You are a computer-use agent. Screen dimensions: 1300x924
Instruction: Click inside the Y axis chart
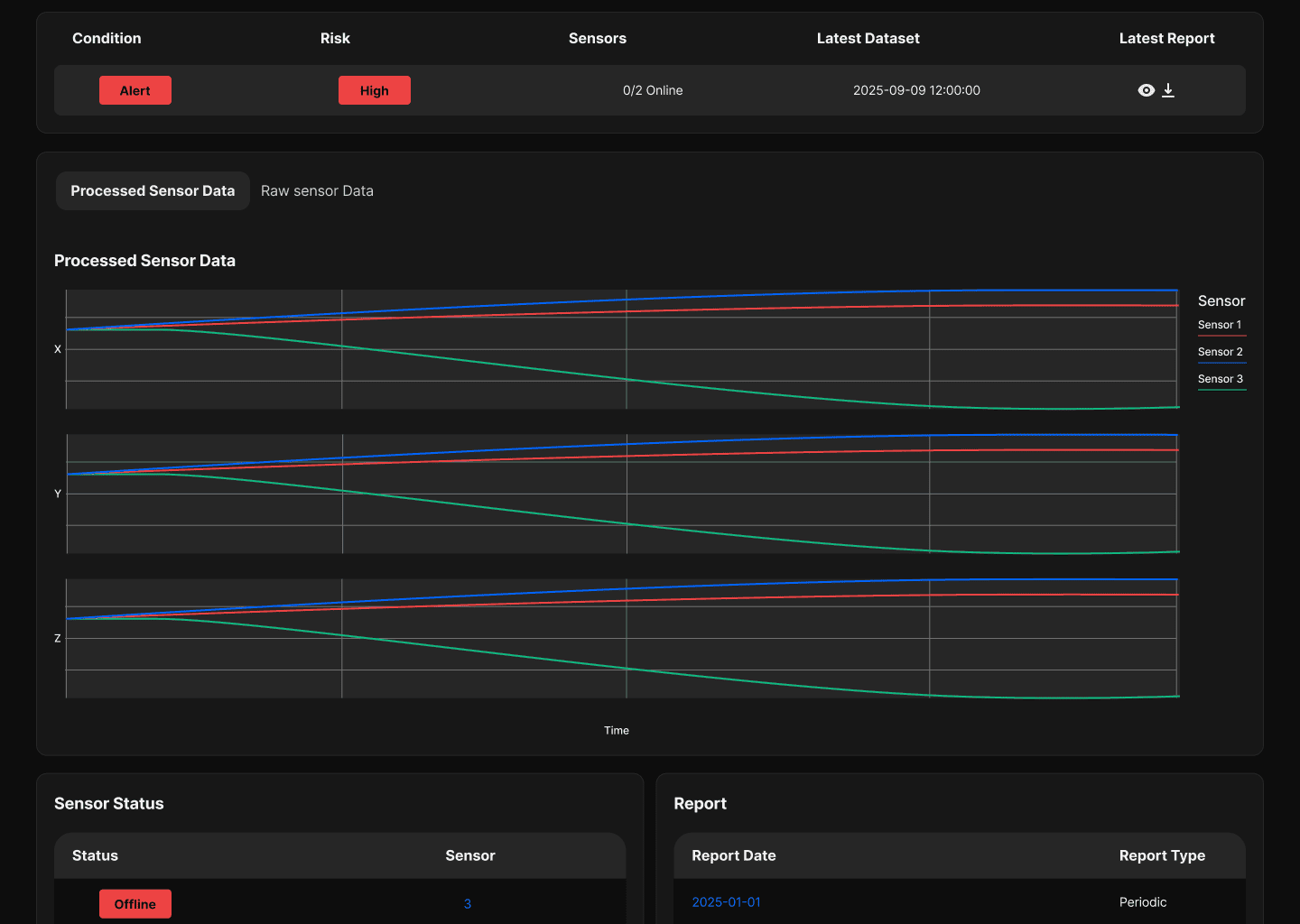(622, 494)
